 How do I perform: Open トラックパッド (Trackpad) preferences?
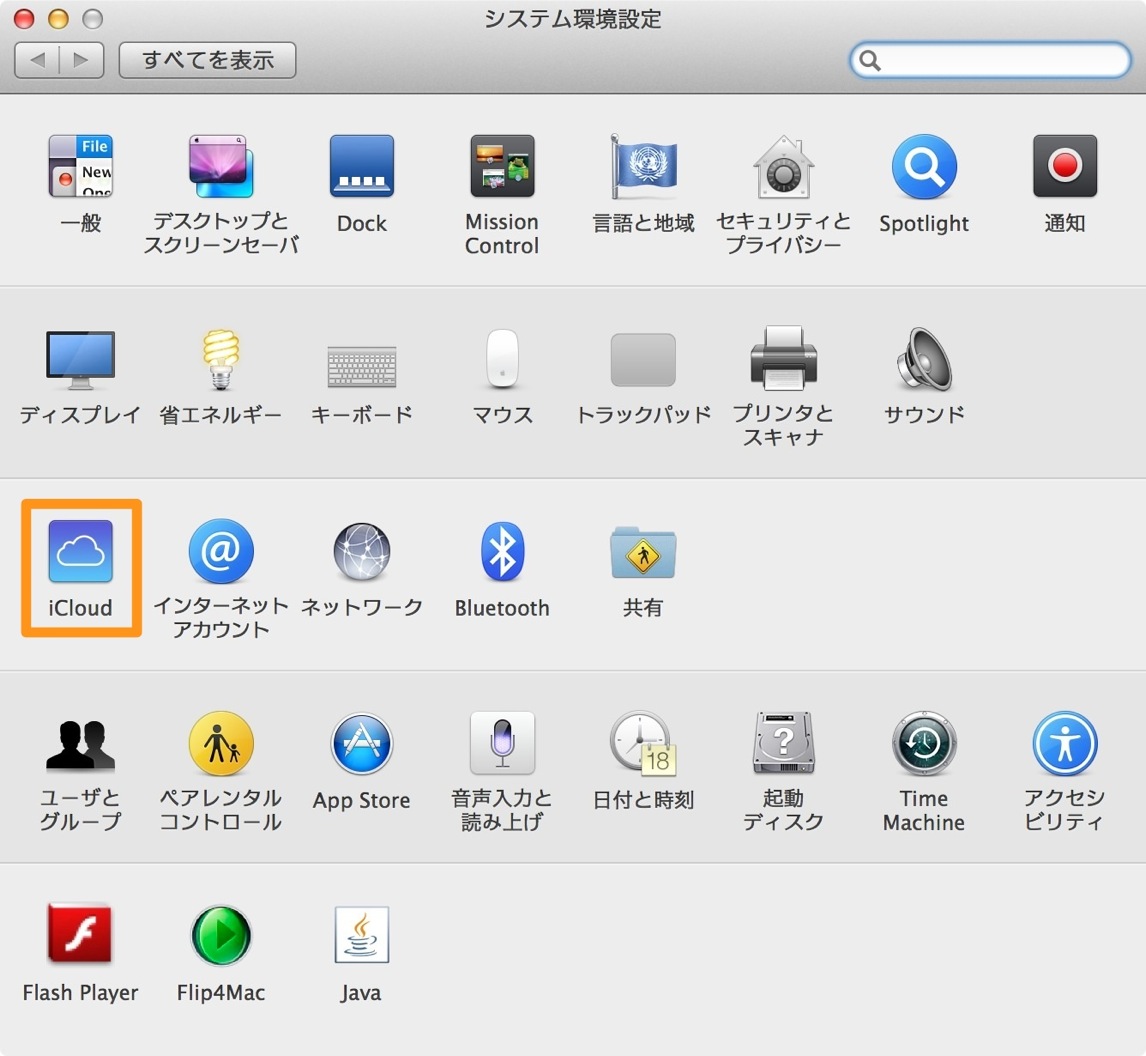[x=643, y=359]
